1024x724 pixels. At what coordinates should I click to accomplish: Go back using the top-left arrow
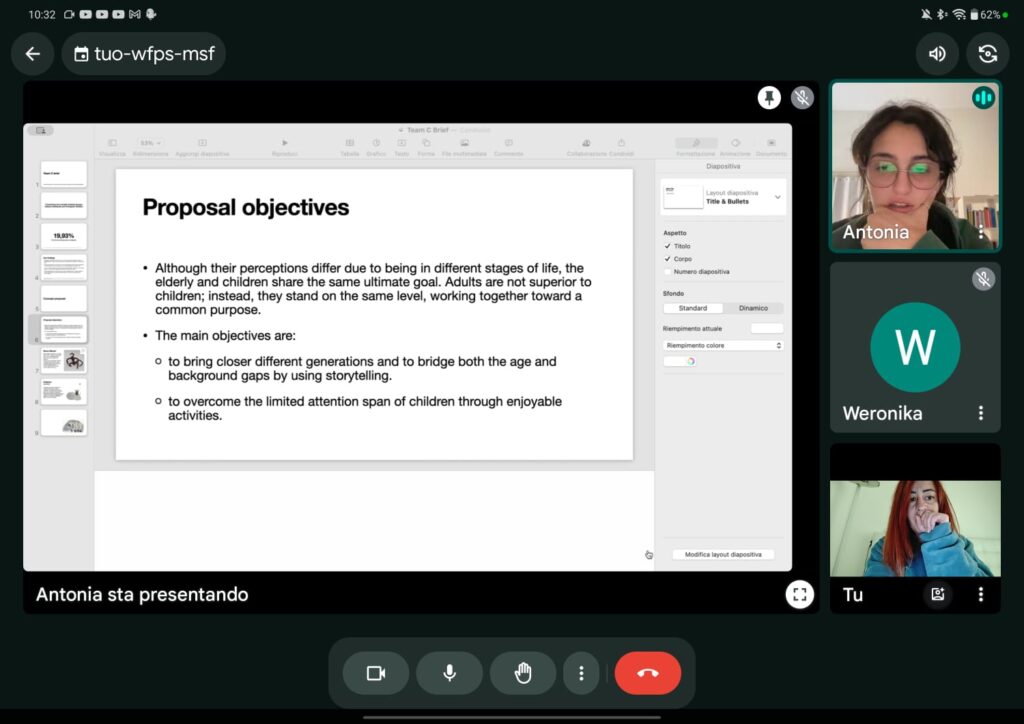click(x=33, y=54)
